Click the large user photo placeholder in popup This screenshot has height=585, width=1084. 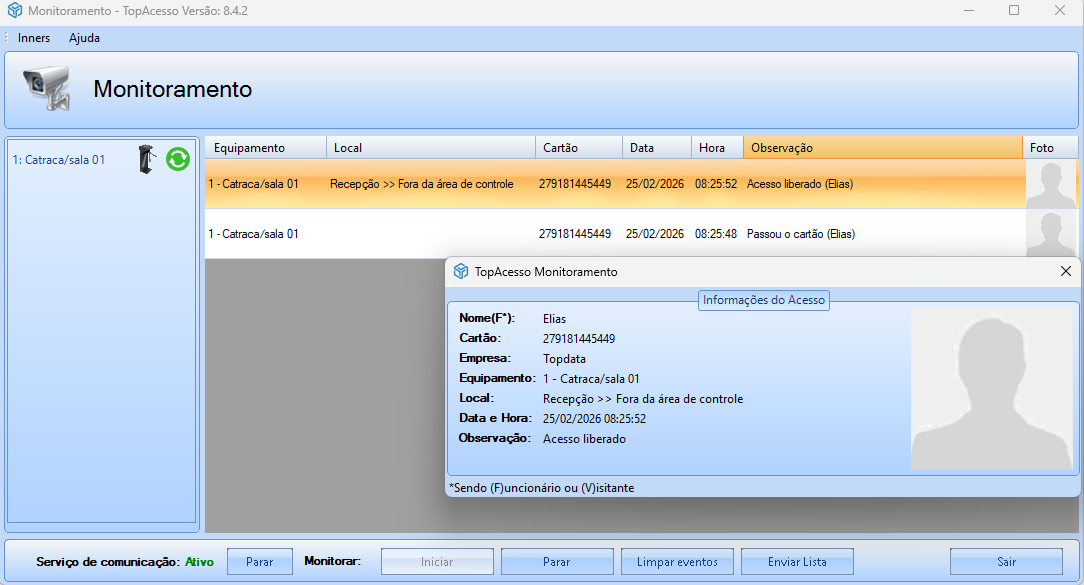coord(991,389)
